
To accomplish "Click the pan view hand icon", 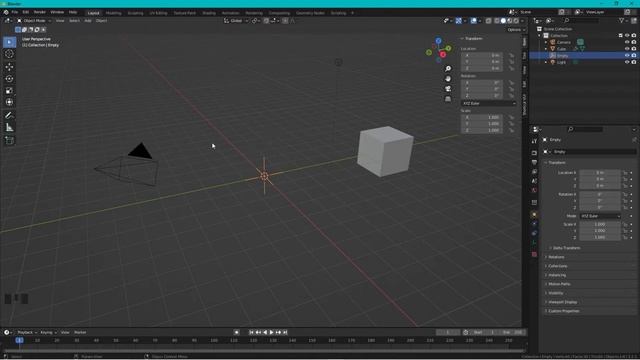I will 448,79.
